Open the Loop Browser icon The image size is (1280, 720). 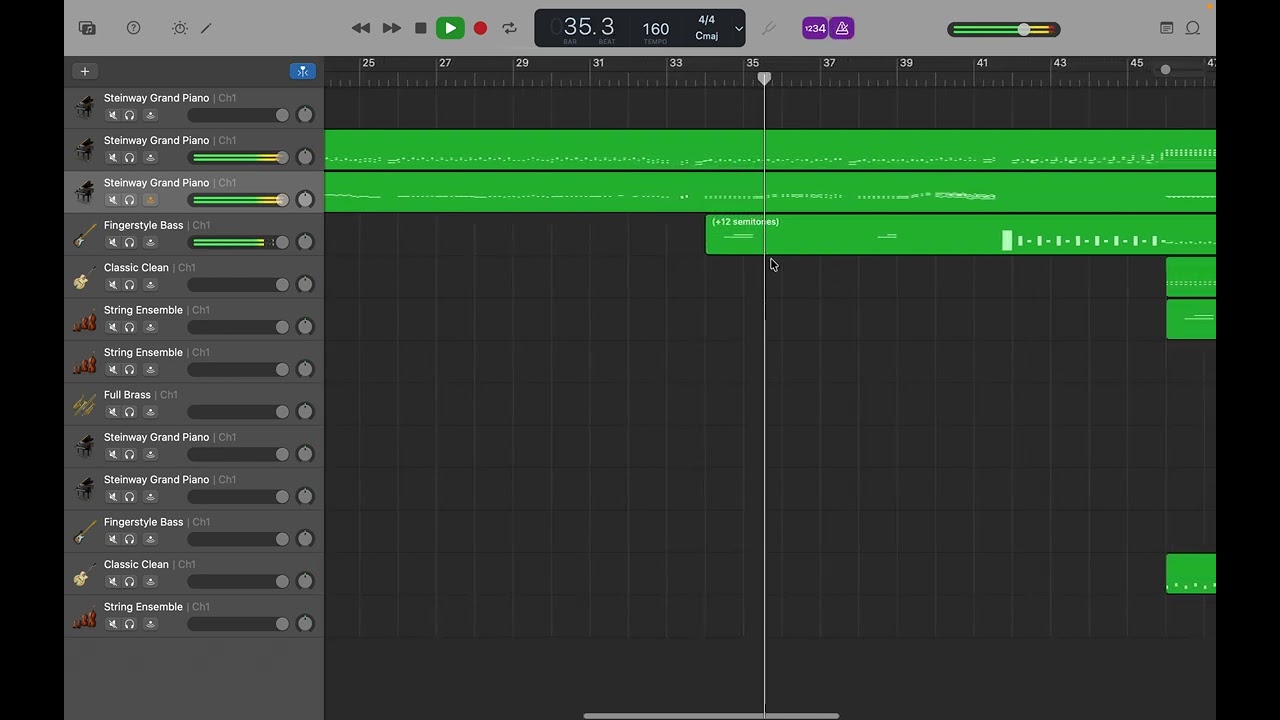tap(1193, 28)
